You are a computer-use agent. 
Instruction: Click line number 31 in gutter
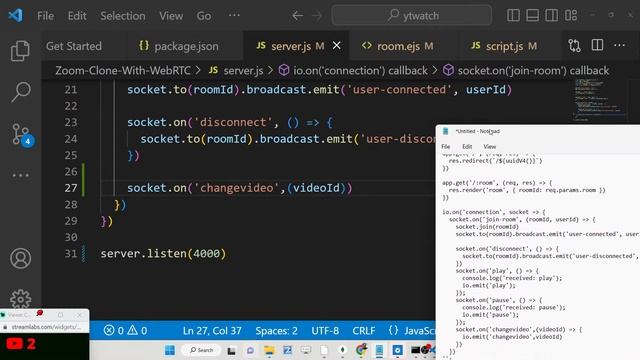click(x=71, y=253)
